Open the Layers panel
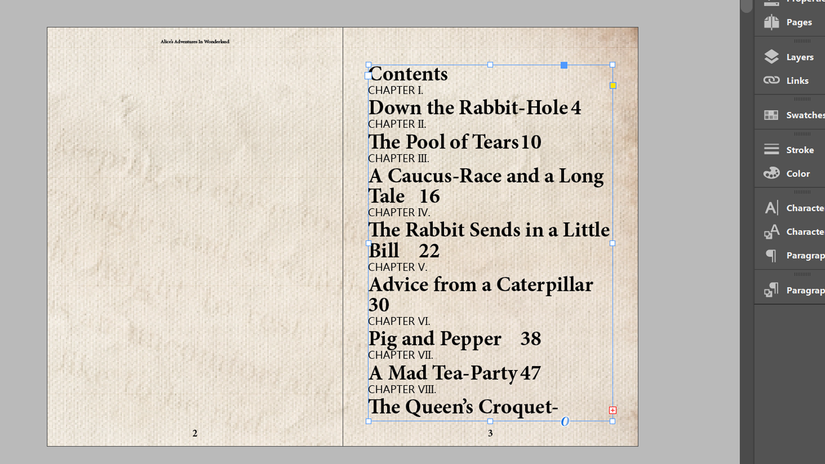This screenshot has height=464, width=825. (789, 57)
